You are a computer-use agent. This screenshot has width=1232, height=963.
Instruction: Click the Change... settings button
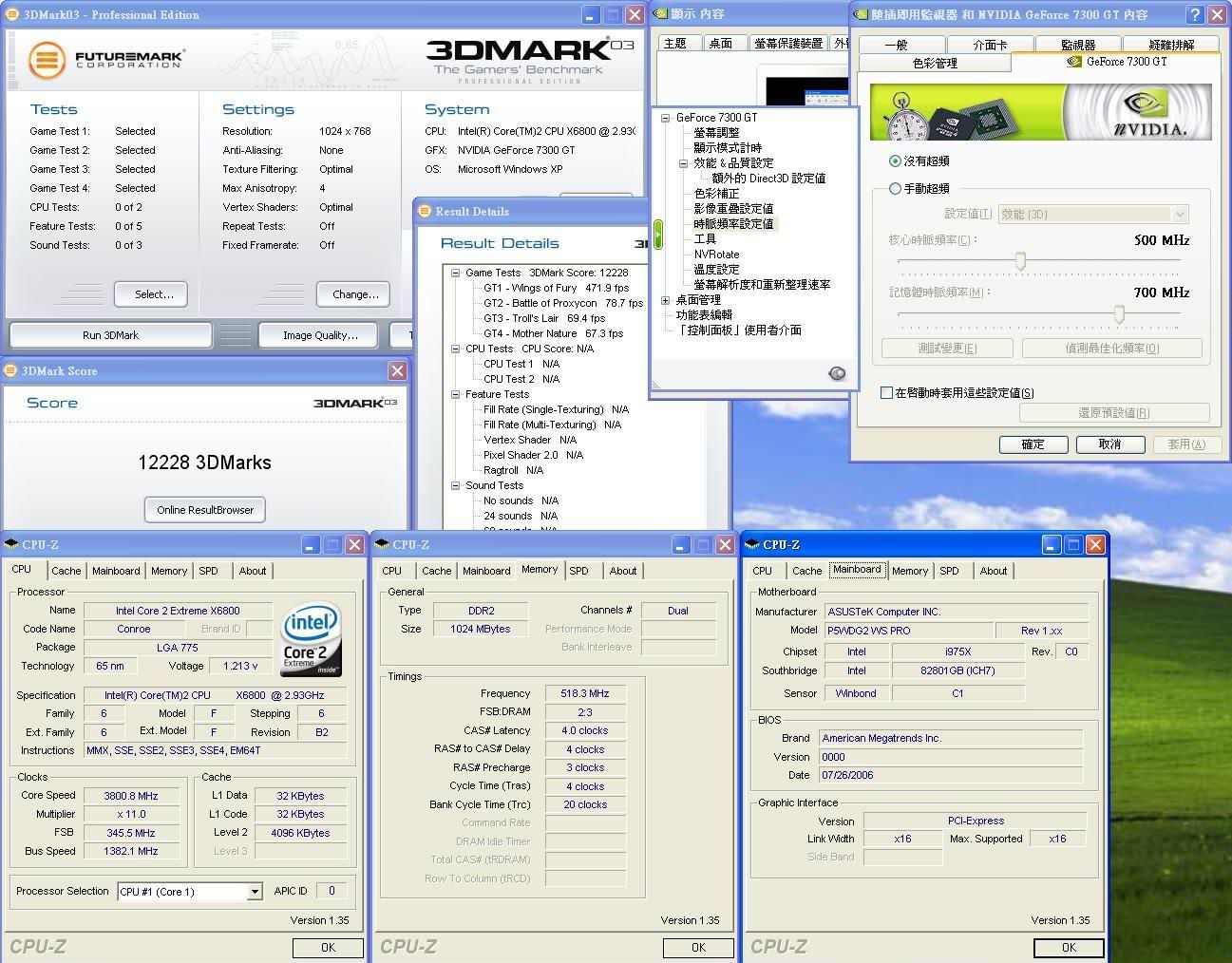(355, 294)
